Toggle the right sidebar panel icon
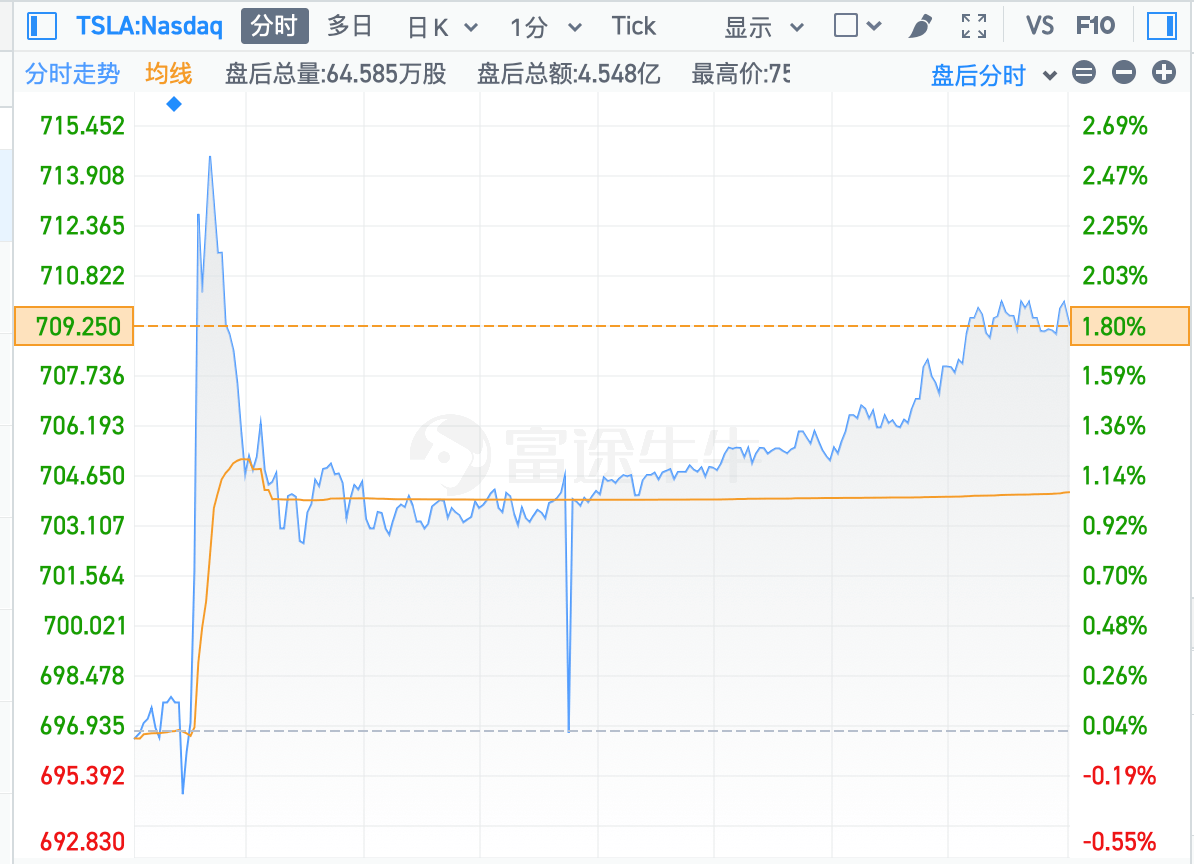Screen dimensions: 1194x864 click(x=1161, y=26)
